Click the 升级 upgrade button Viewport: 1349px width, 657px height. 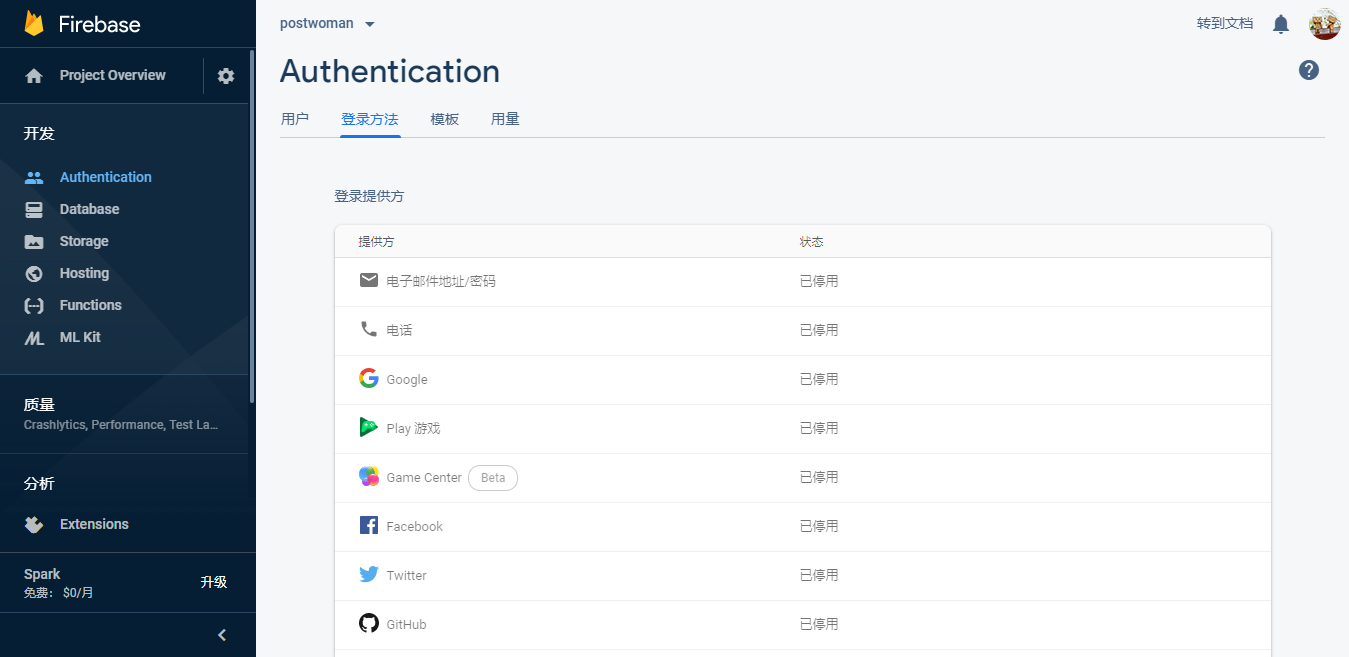214,582
